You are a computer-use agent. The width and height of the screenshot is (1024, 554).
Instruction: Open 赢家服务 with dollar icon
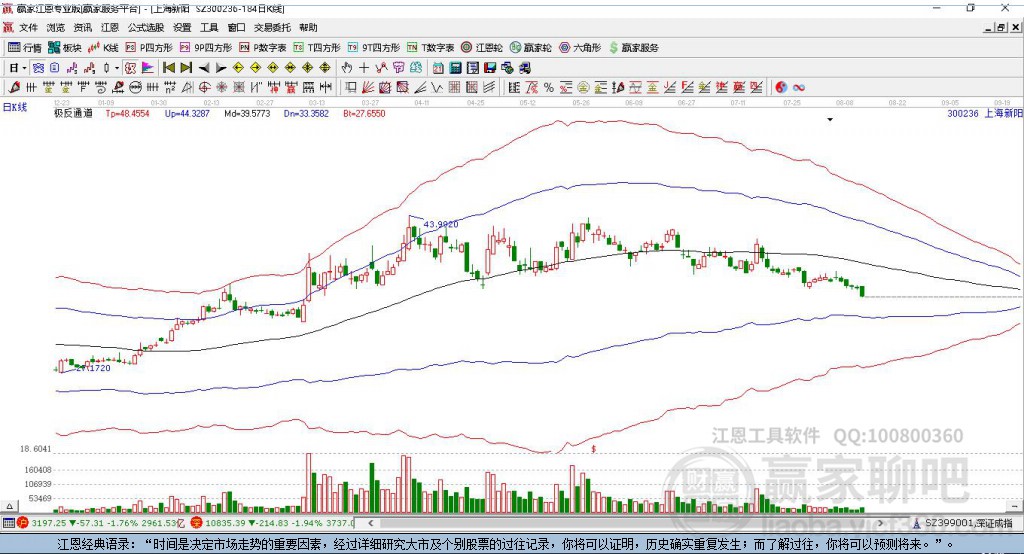click(x=633, y=48)
